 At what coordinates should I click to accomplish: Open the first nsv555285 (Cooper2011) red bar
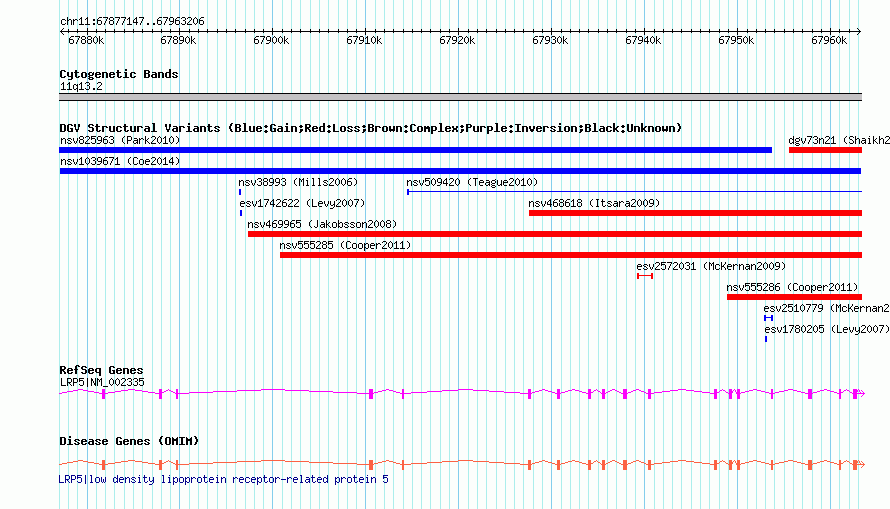571,255
